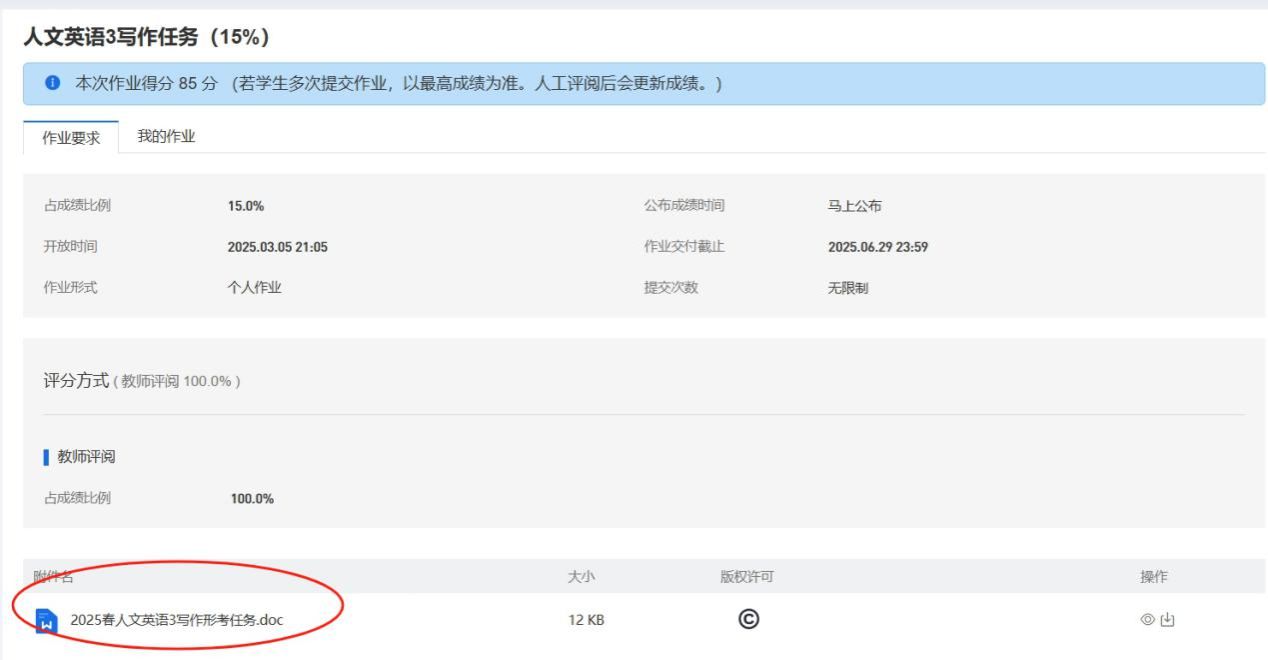Download the attached doc file

pos(1166,620)
